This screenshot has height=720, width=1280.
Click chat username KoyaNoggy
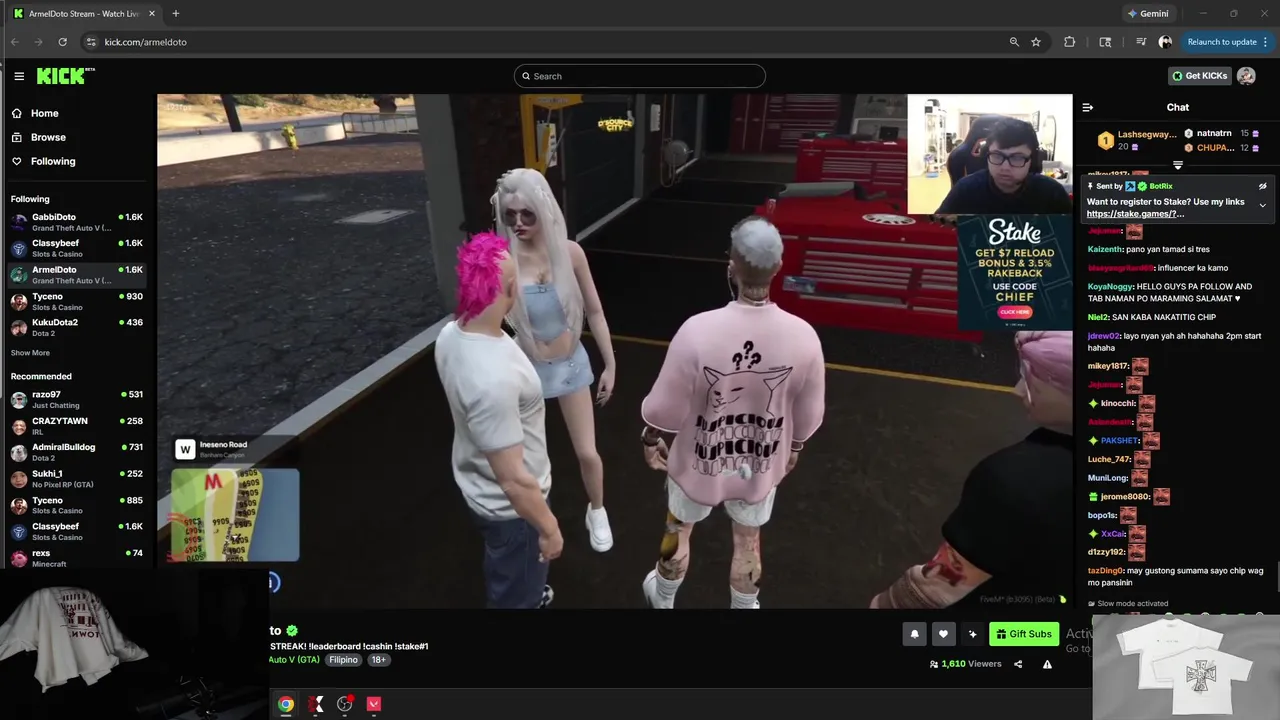pos(1110,287)
